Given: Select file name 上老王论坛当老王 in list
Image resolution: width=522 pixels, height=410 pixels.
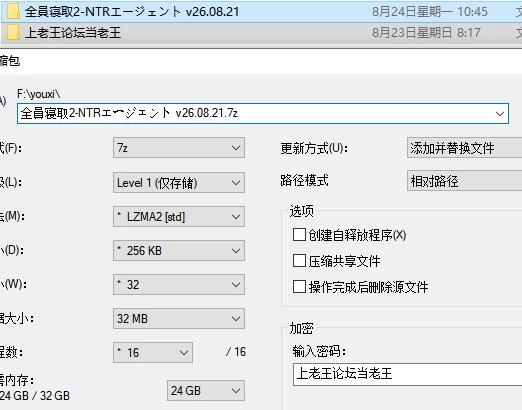Looking at the screenshot, I should point(73,33).
